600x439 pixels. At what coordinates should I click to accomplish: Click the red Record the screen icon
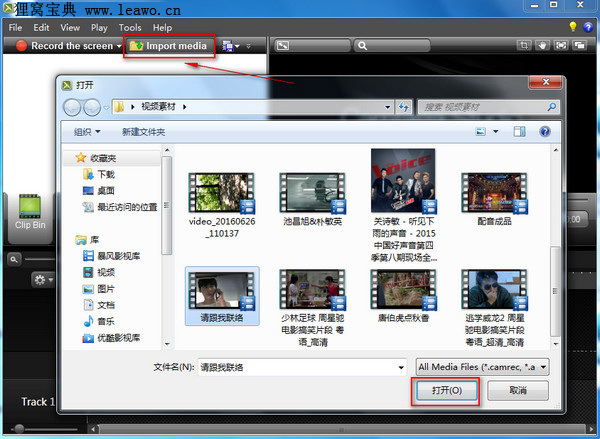coord(21,46)
